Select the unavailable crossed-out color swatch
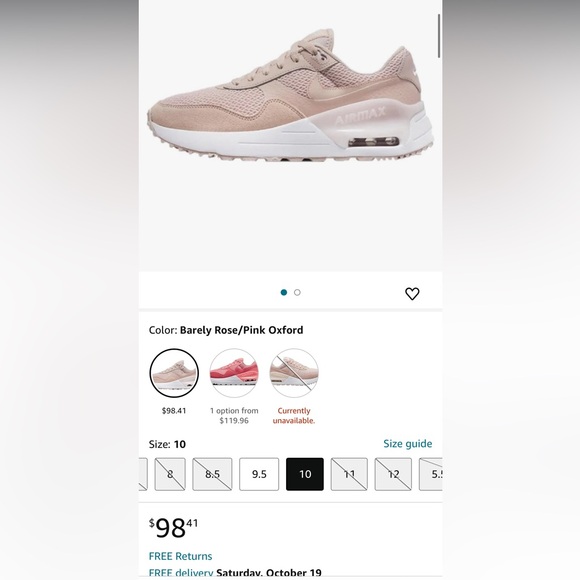The width and height of the screenshot is (580, 580). click(x=294, y=373)
